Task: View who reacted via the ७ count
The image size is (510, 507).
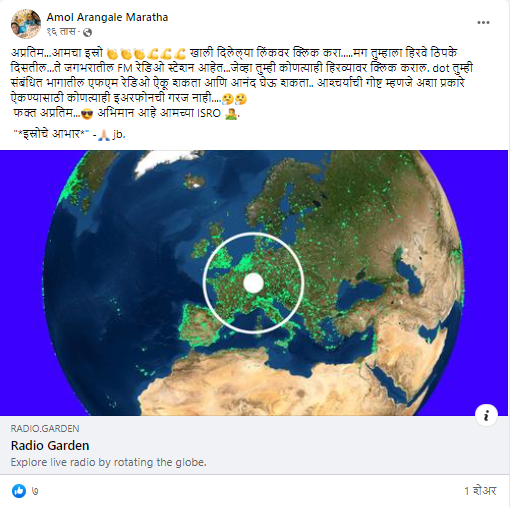Action: pyautogui.click(x=35, y=491)
